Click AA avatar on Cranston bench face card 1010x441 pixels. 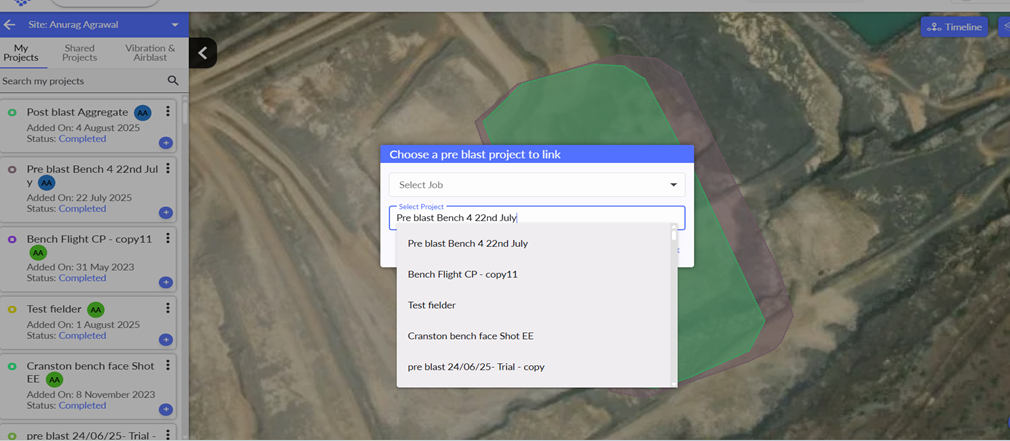55,379
